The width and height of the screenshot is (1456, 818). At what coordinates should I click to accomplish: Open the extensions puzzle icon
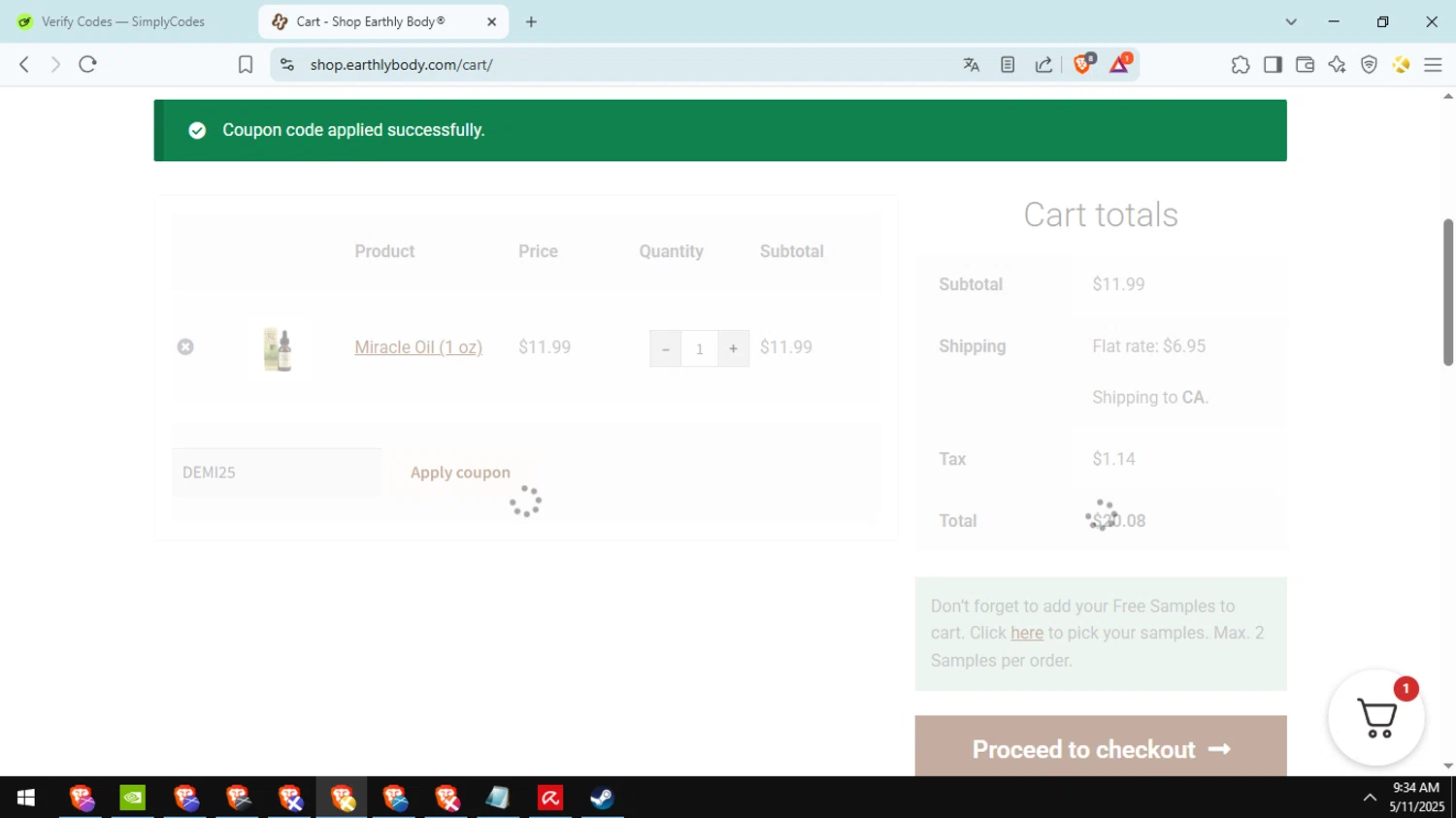tap(1241, 65)
